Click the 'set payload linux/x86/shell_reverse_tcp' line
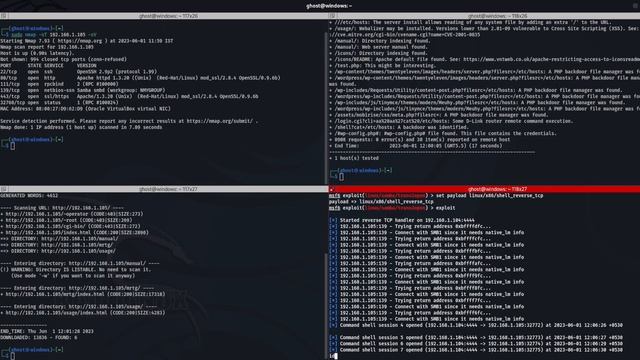Image resolution: width=640 pixels, height=360 pixels. (436, 196)
